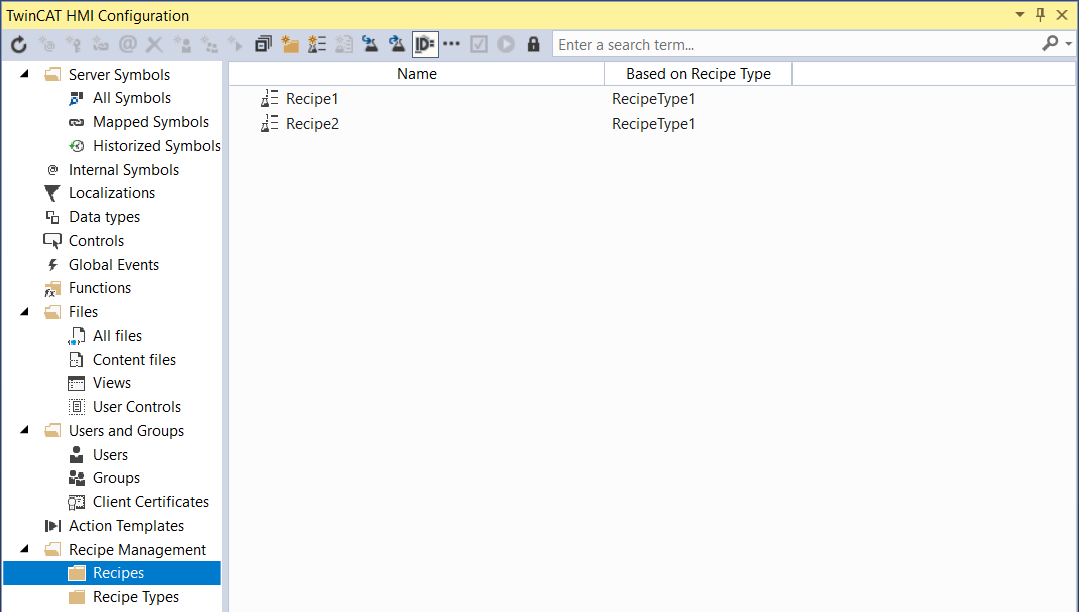Select All files under Files
The height and width of the screenshot is (612, 1079).
click(117, 336)
